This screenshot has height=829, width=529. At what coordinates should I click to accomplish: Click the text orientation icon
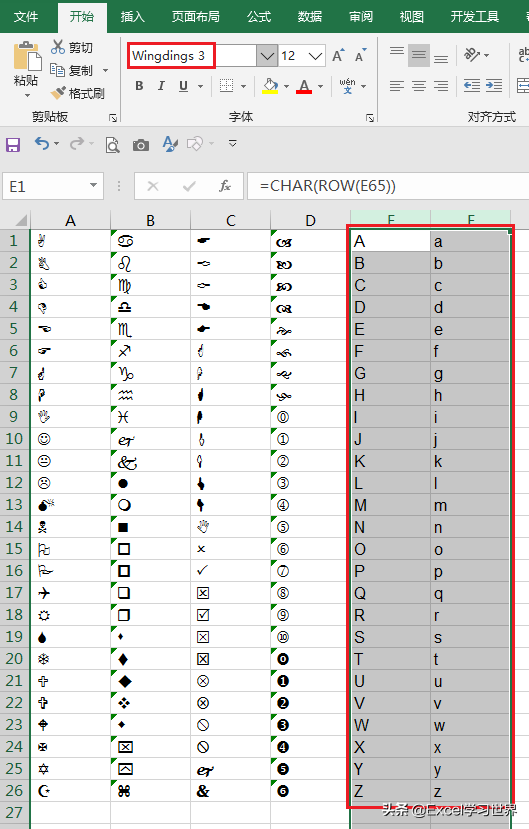coord(472,55)
